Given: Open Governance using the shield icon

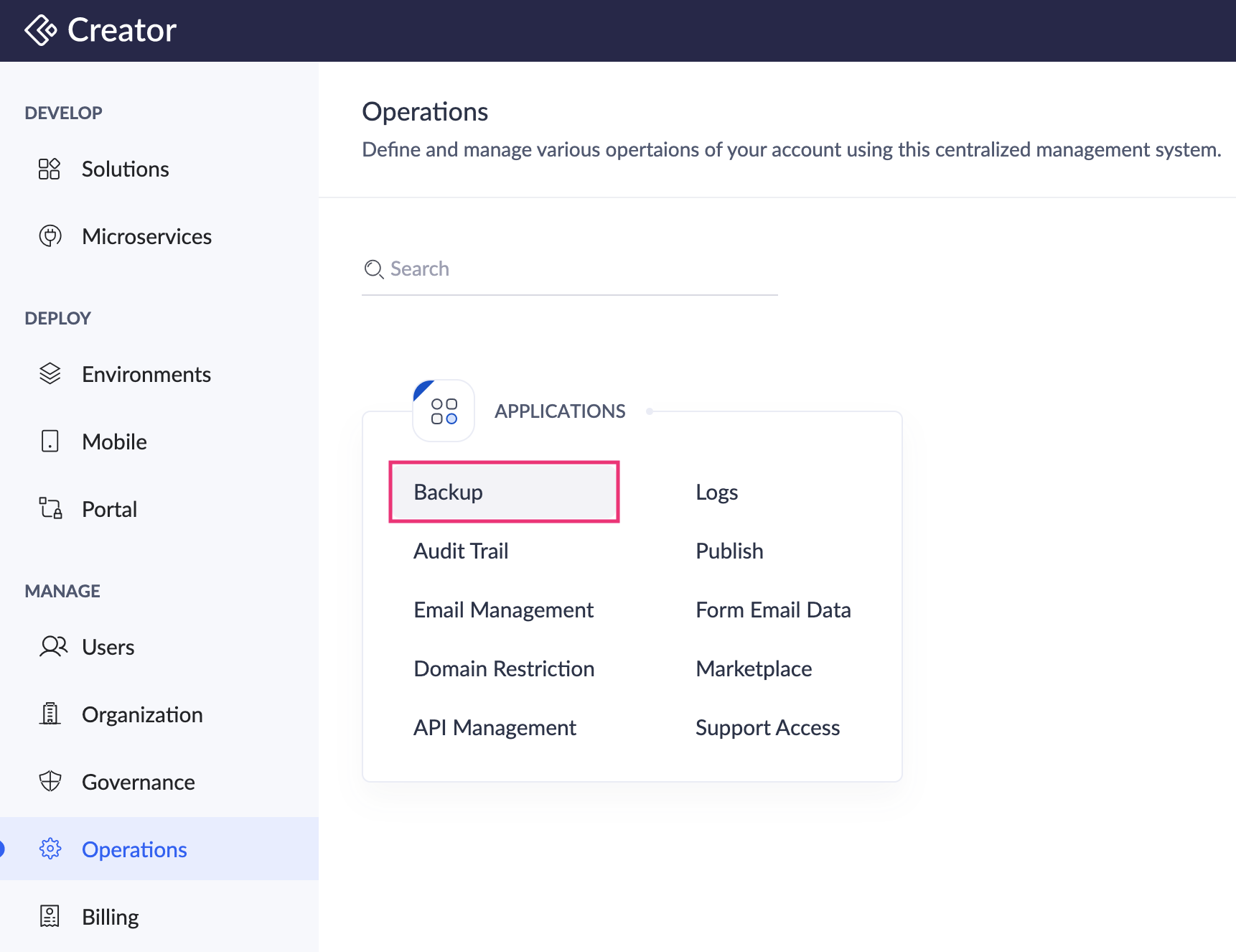Looking at the screenshot, I should click(50, 781).
